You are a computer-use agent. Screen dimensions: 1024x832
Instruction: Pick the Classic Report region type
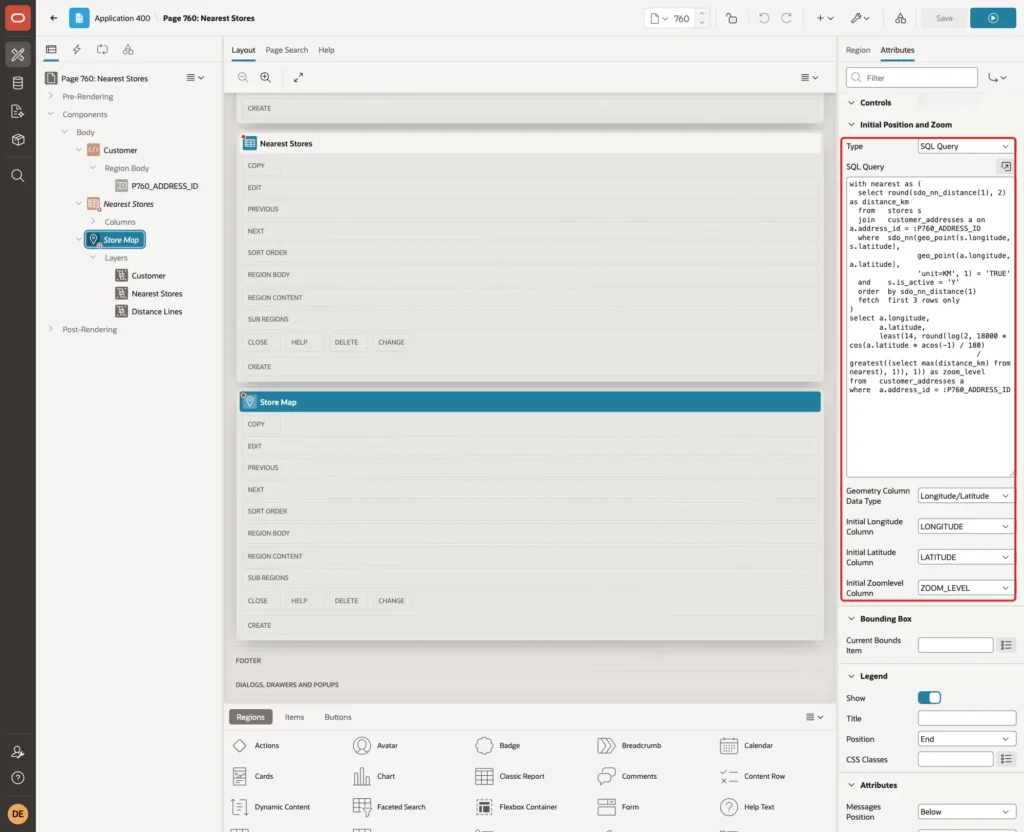511,776
